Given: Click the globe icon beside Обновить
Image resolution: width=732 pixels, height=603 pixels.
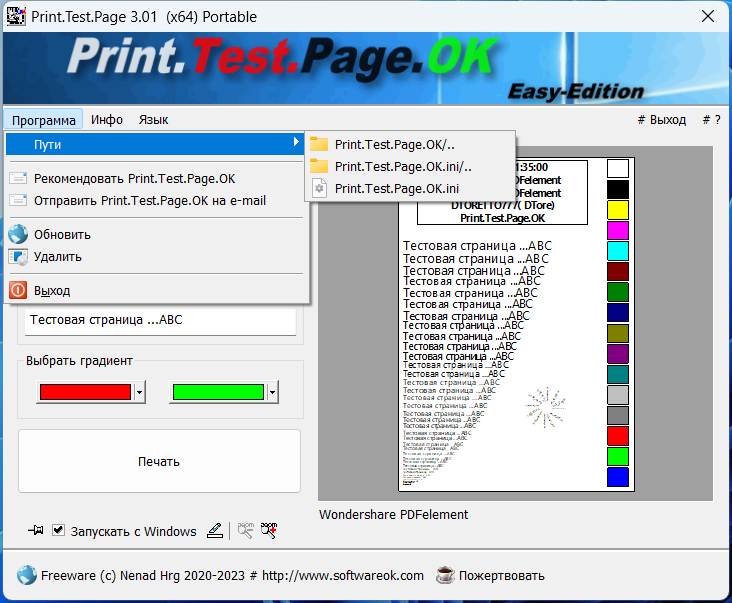Looking at the screenshot, I should [x=18, y=234].
